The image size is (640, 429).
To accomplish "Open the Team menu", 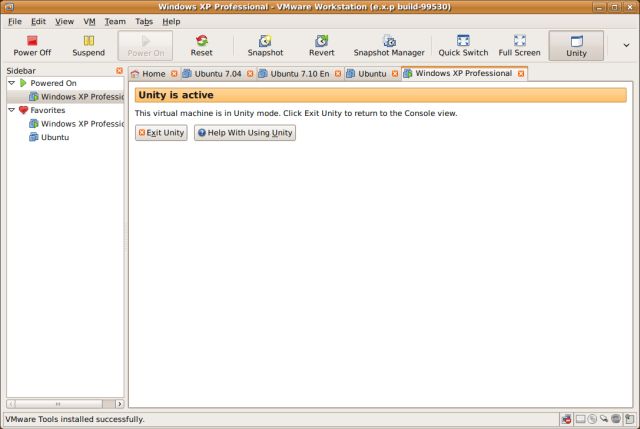I will (115, 22).
